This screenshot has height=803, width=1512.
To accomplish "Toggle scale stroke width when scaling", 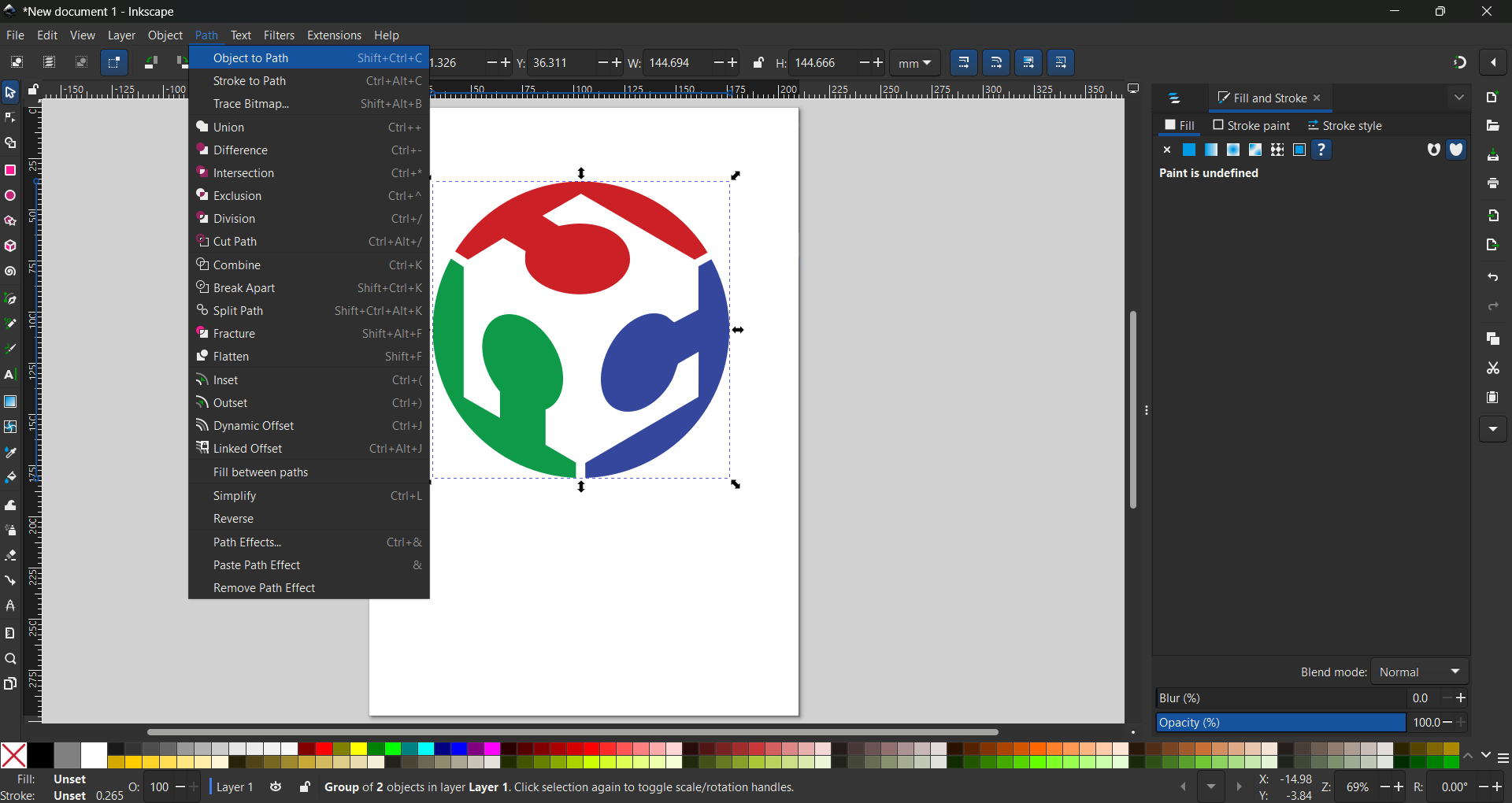I will point(964,62).
